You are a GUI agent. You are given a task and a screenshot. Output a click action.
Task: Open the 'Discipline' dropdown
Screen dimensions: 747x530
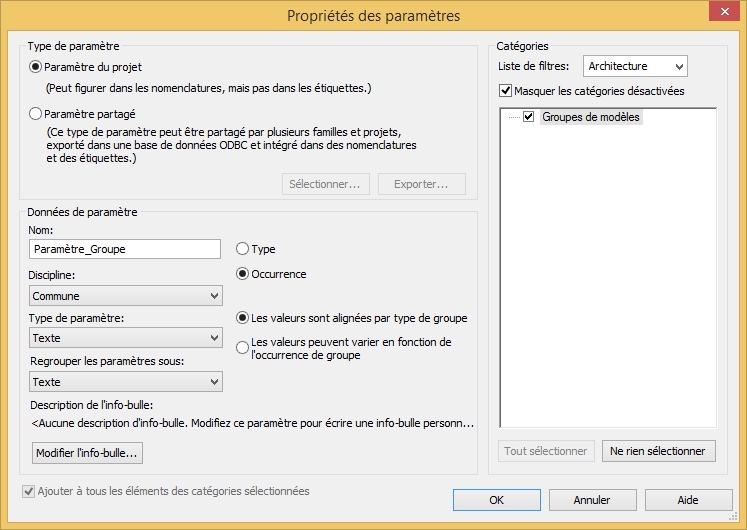pyautogui.click(x=125, y=296)
